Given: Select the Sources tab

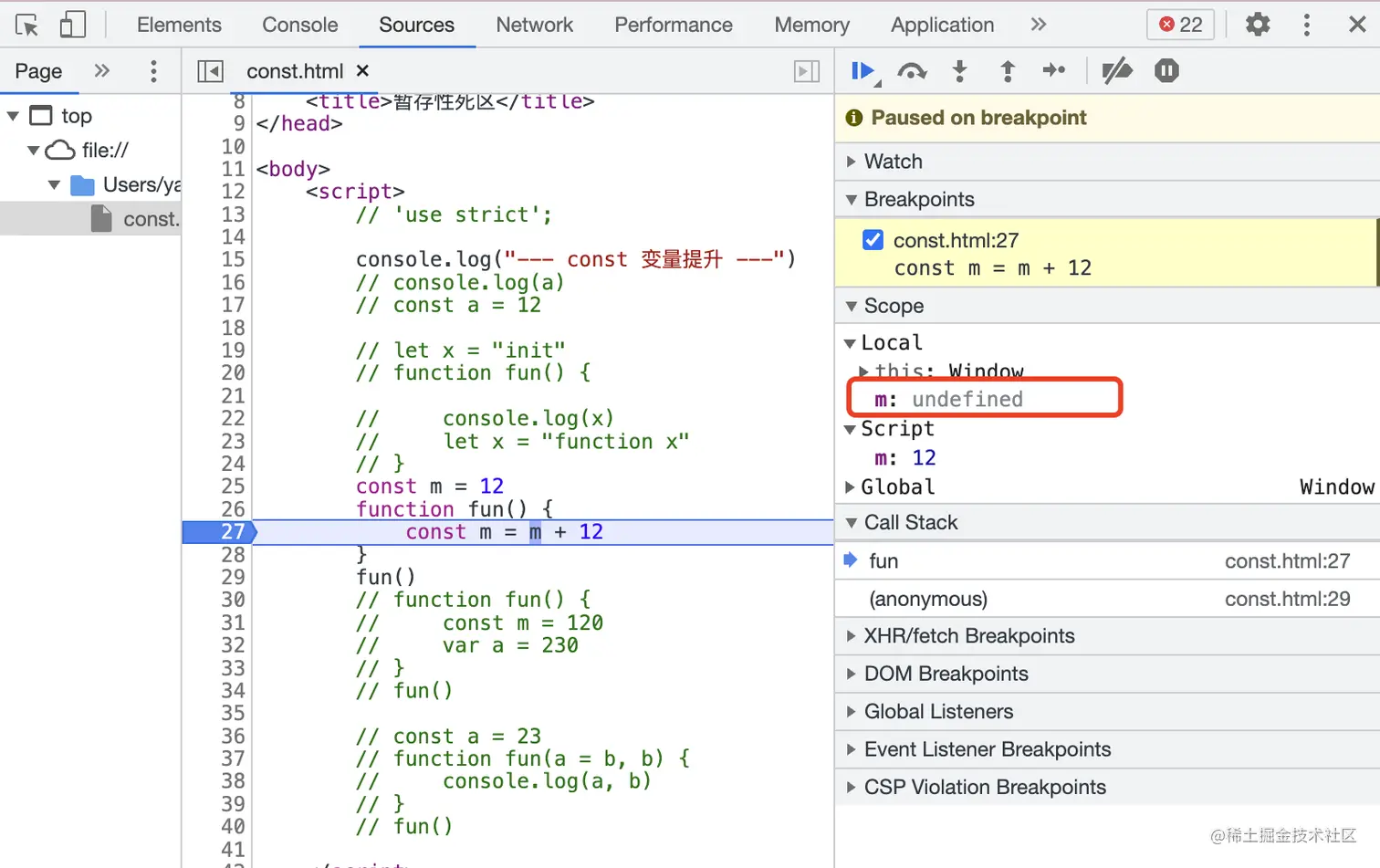Looking at the screenshot, I should [x=416, y=25].
